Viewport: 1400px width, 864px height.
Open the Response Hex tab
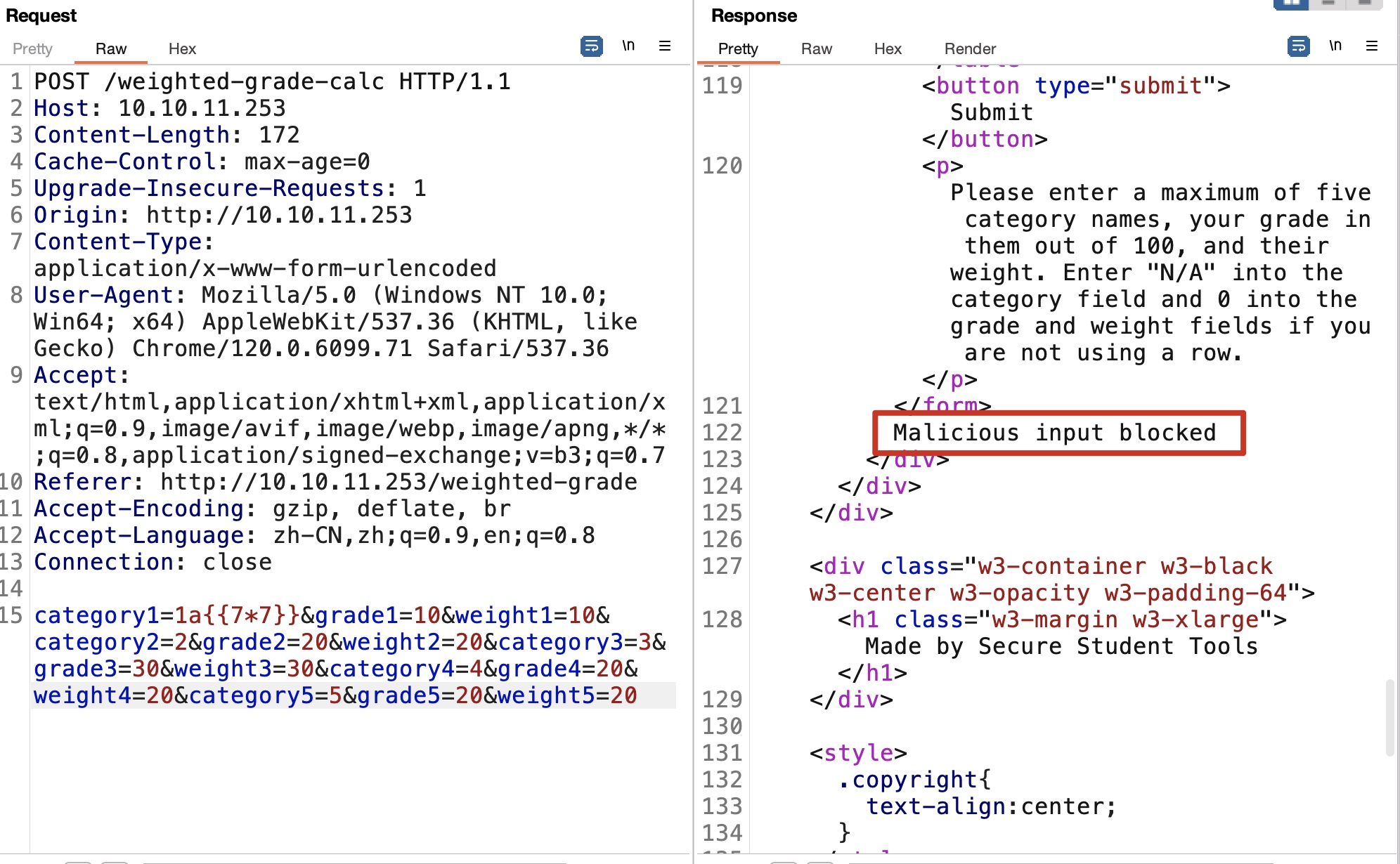point(888,48)
